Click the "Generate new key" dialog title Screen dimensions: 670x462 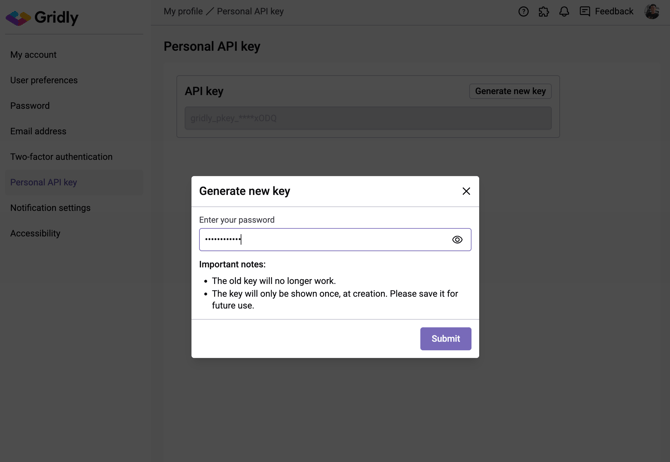click(244, 191)
